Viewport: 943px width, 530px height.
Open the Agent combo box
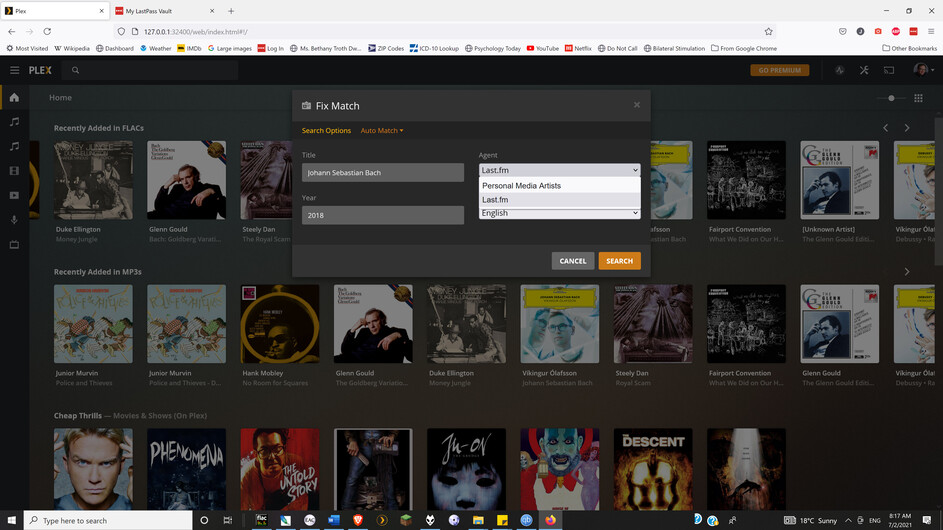[559, 170]
